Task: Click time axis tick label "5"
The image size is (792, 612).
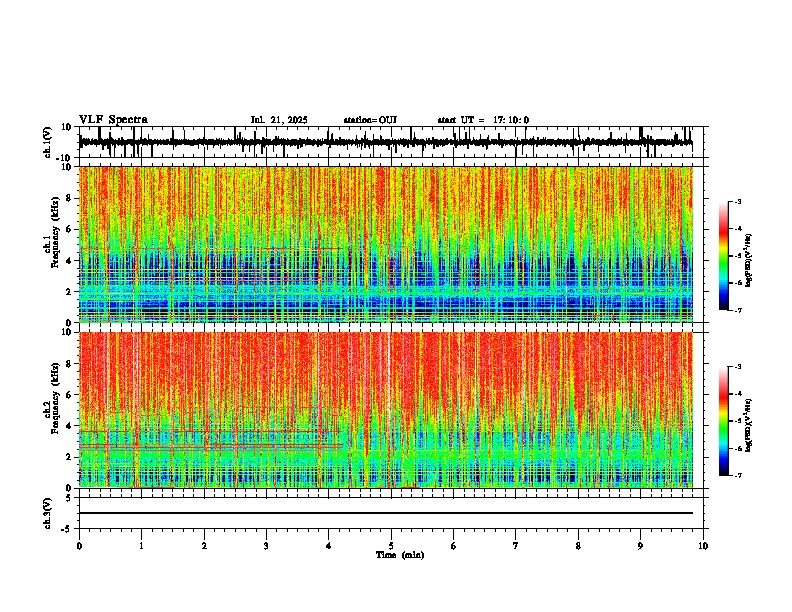Action: click(x=391, y=546)
